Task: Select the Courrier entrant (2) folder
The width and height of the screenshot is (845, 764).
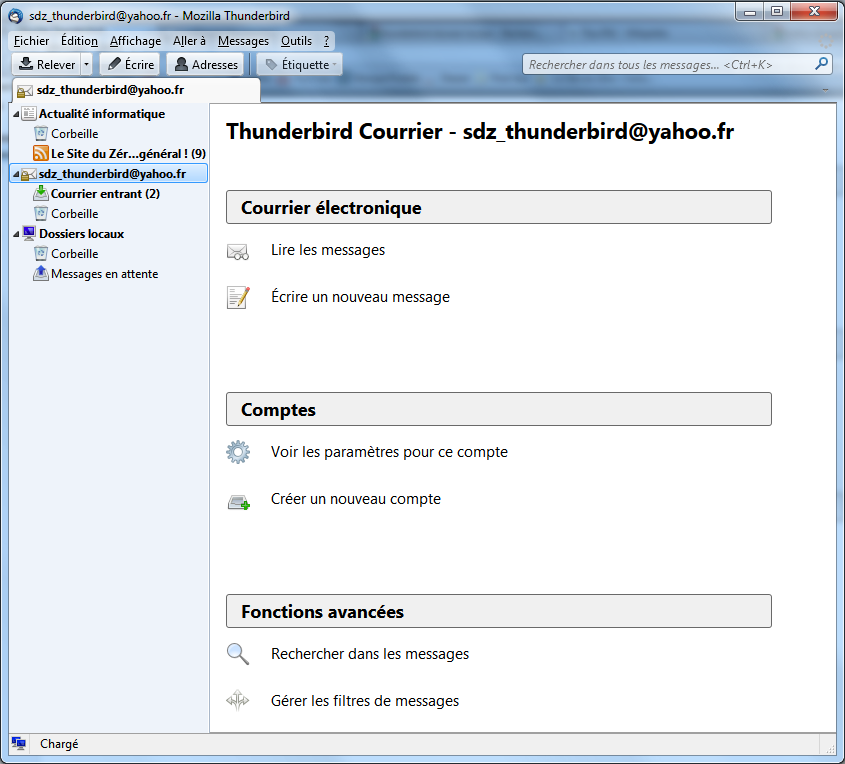Action: [104, 194]
